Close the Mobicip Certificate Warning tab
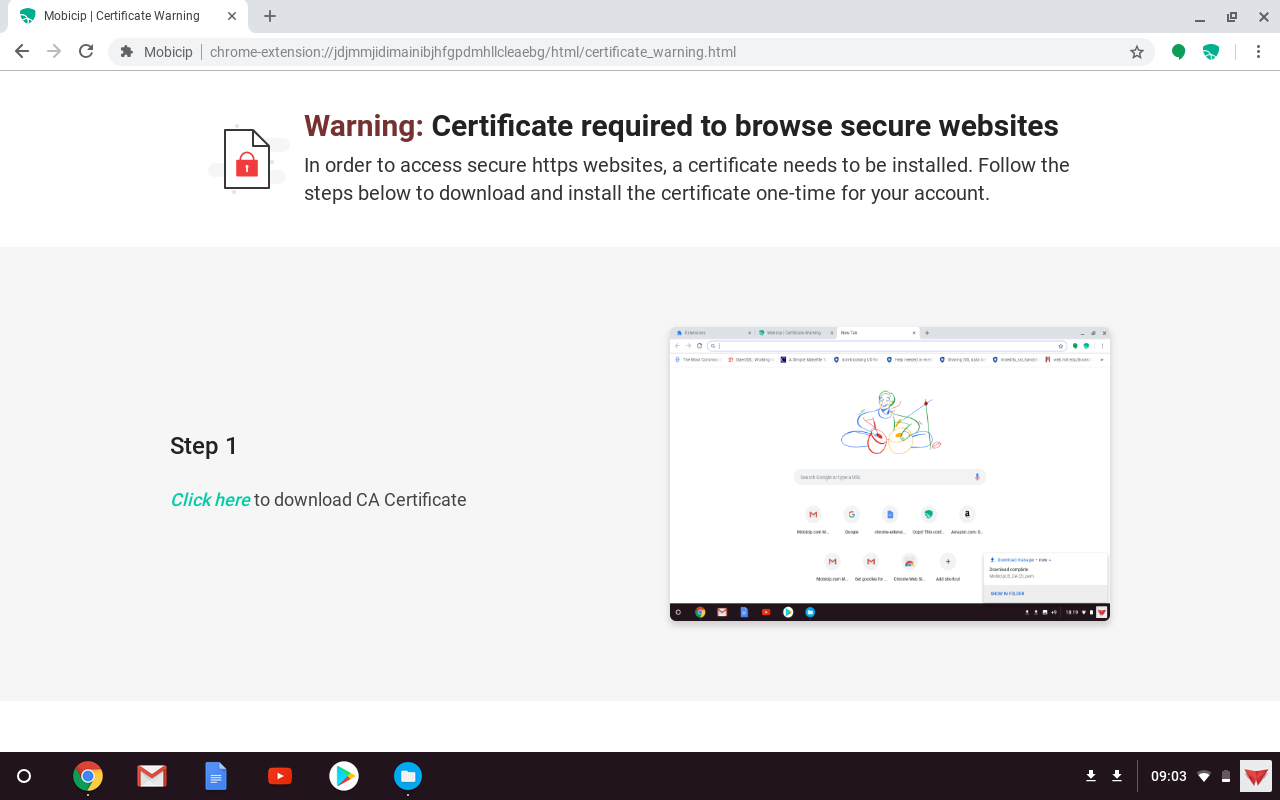The image size is (1280, 800). tap(232, 16)
